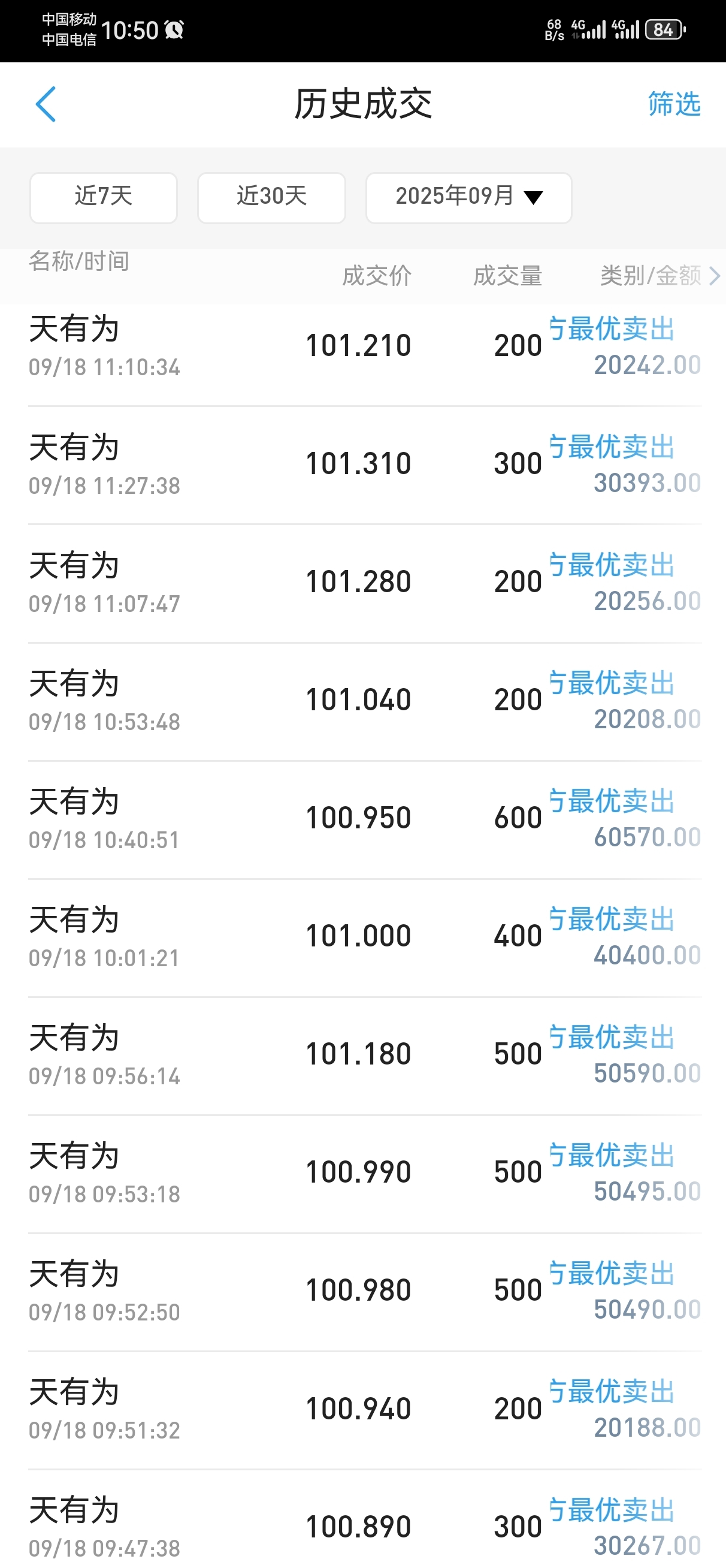Tap the battery indicator showing 84
The image size is (726, 1568).
[x=666, y=29]
